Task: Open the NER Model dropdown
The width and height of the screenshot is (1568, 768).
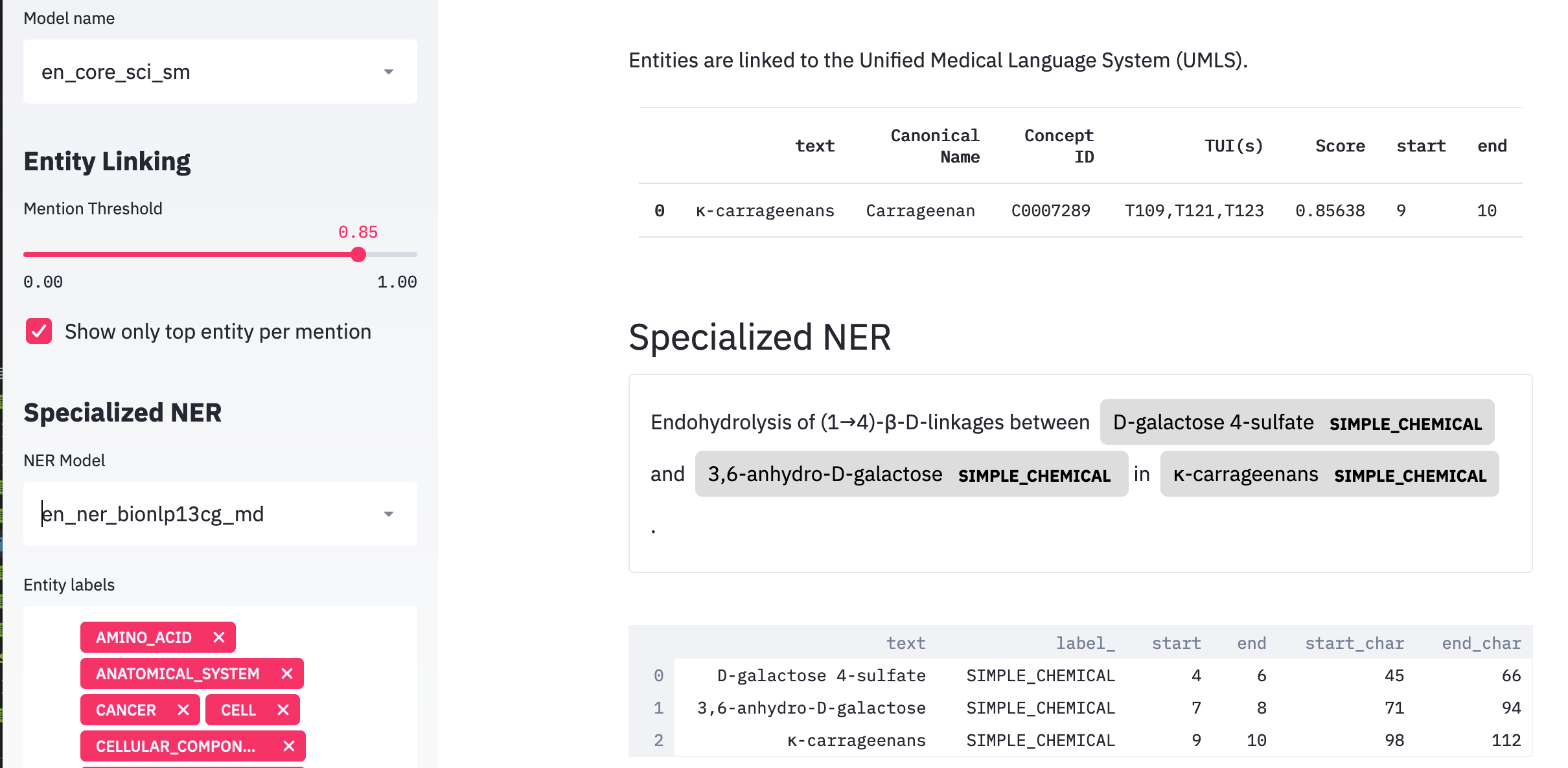Action: [x=387, y=514]
